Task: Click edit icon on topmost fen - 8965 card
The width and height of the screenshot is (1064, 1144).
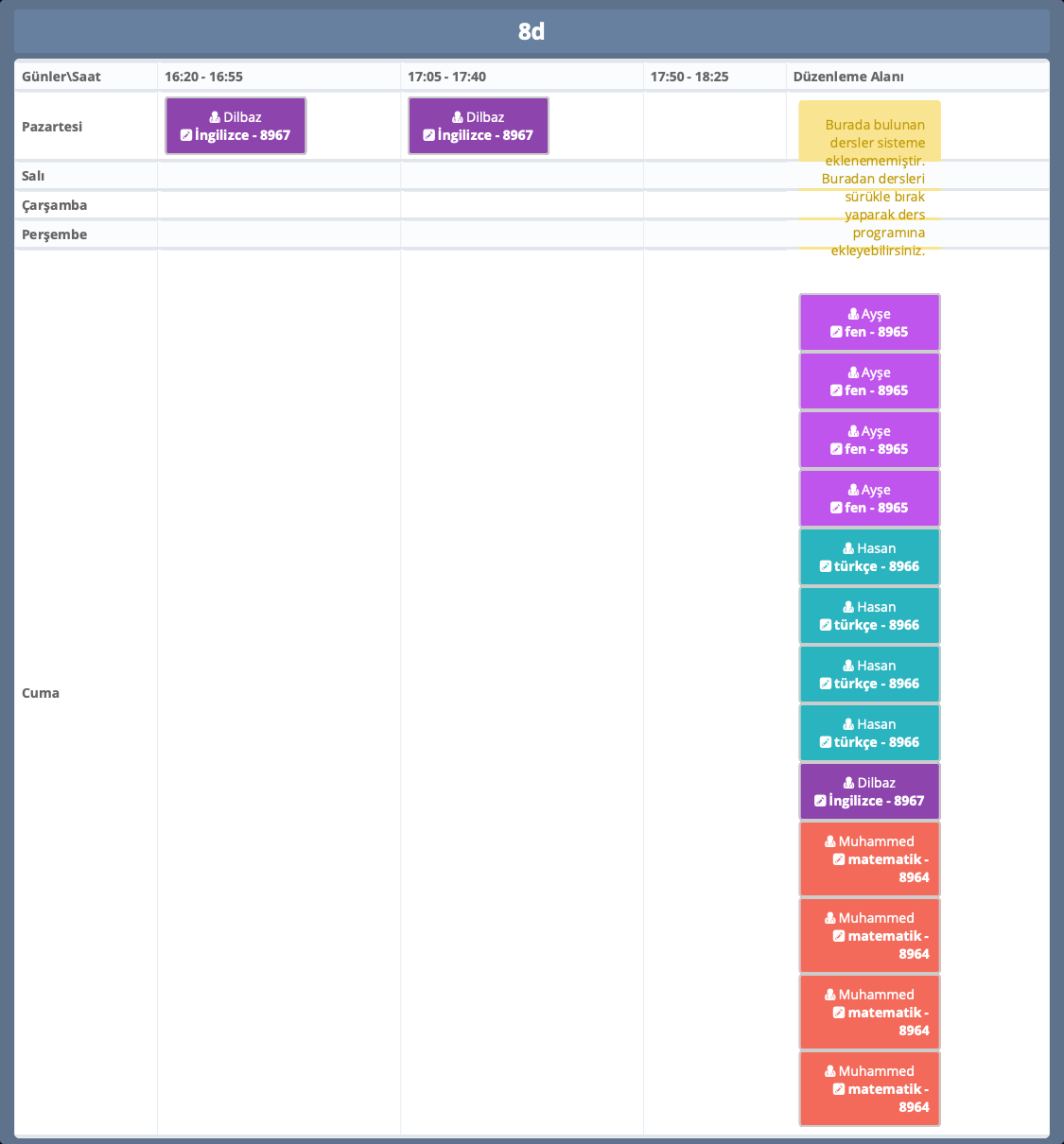Action: (x=836, y=332)
